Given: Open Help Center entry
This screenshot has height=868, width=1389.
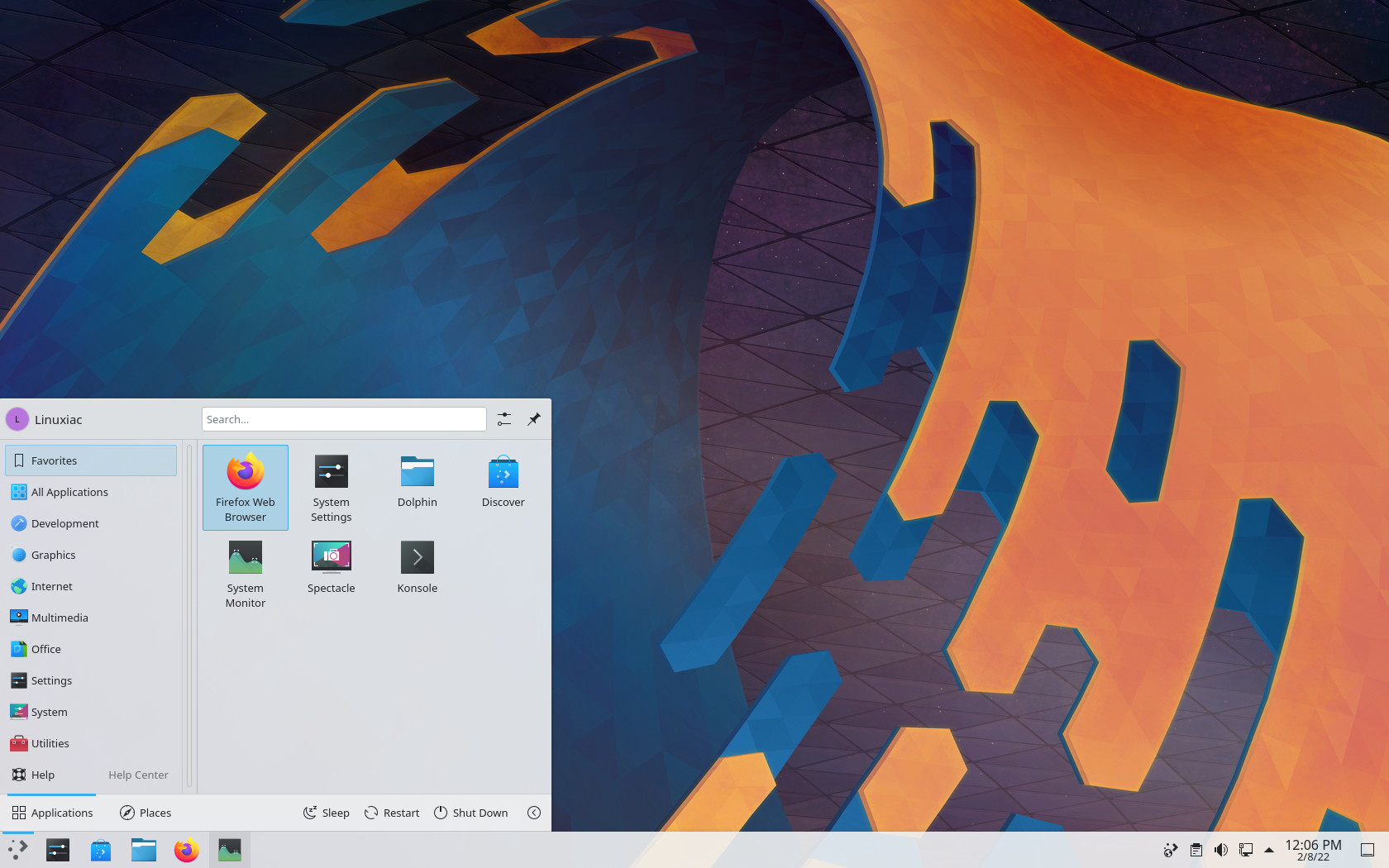Looking at the screenshot, I should pyautogui.click(x=91, y=775).
